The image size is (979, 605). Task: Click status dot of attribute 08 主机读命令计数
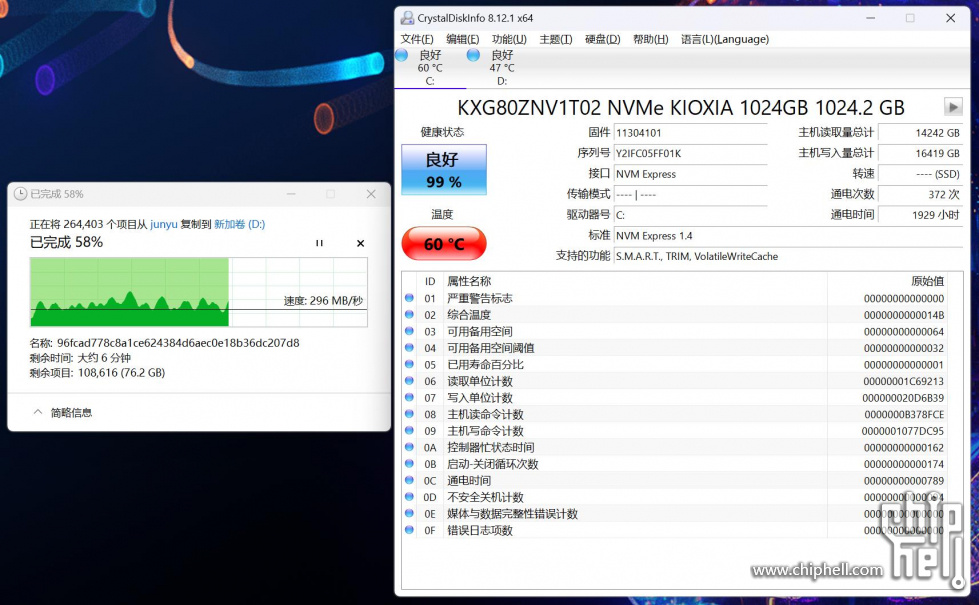(x=410, y=414)
